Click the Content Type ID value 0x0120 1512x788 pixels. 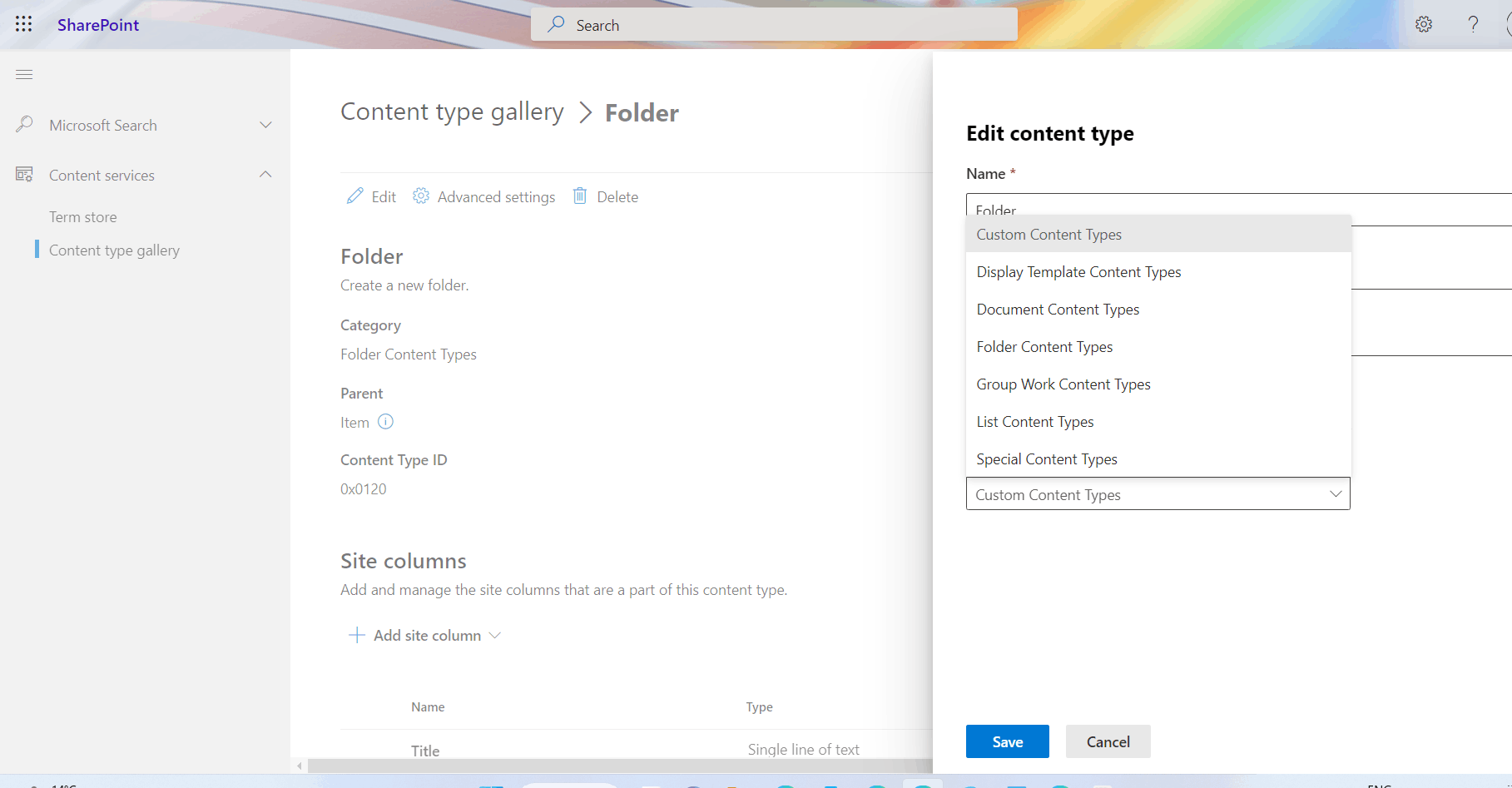point(364,489)
